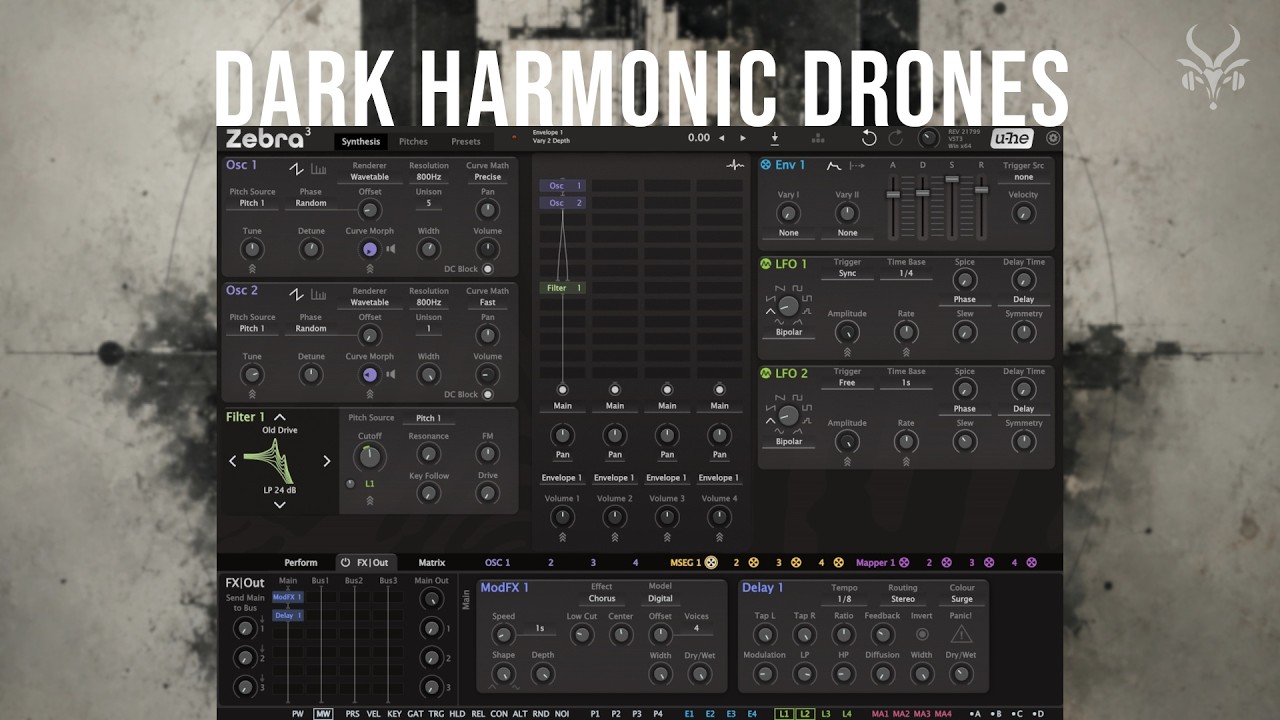Switch to the Presets tab
Image resolution: width=1280 pixels, height=720 pixels.
tap(465, 142)
